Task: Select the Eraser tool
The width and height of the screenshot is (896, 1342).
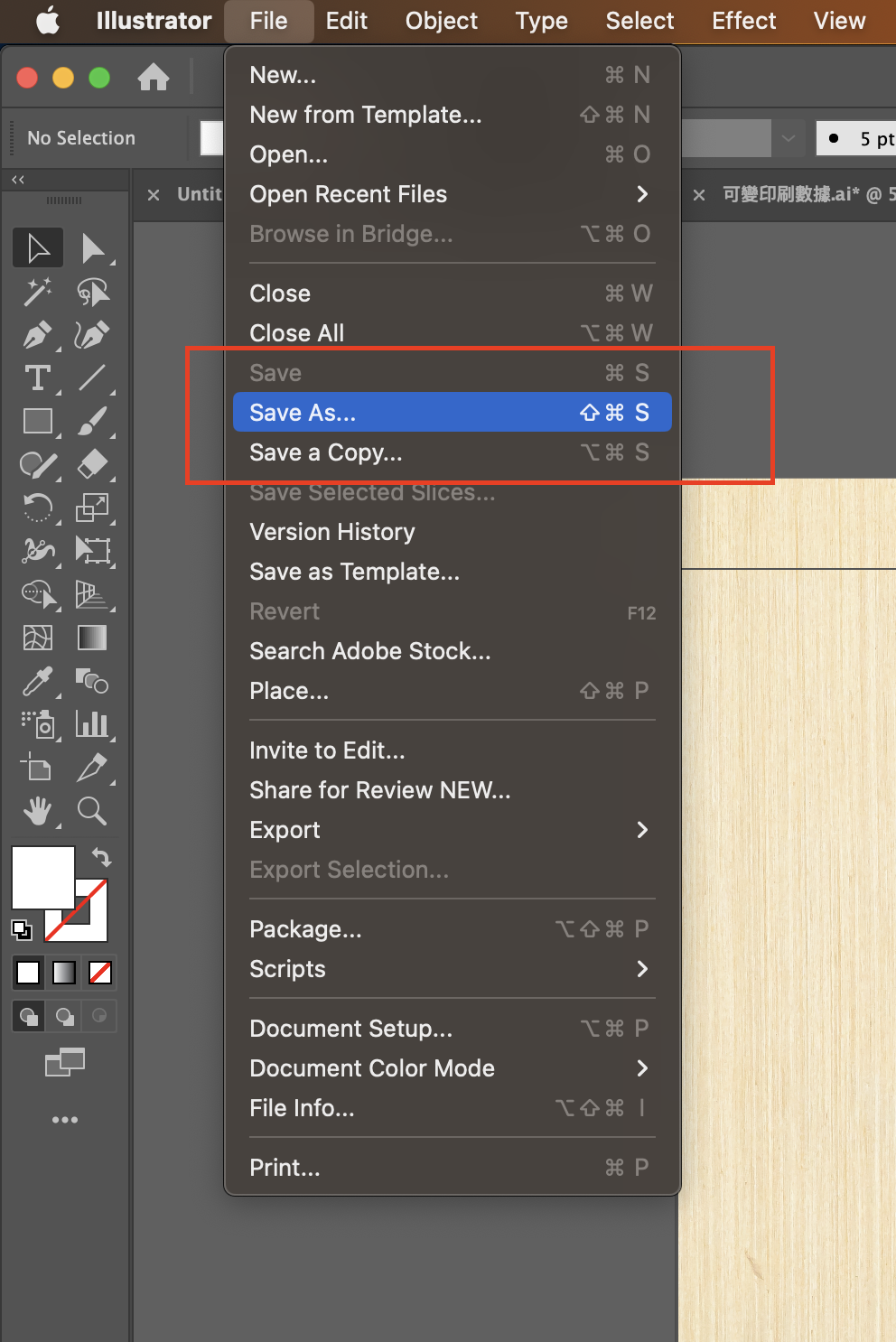Action: coord(93,464)
